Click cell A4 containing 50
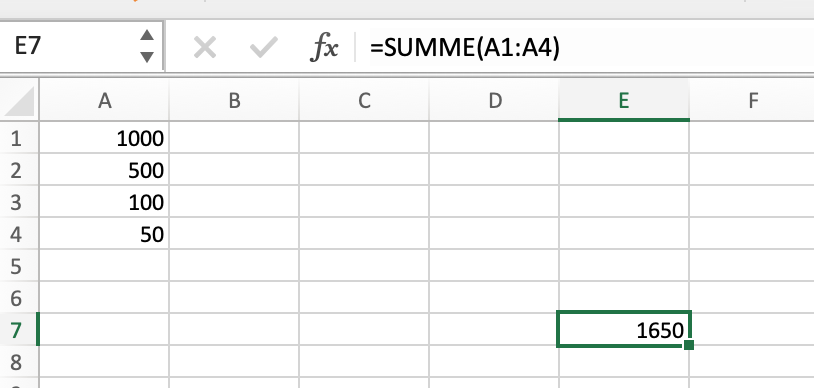 [104, 234]
